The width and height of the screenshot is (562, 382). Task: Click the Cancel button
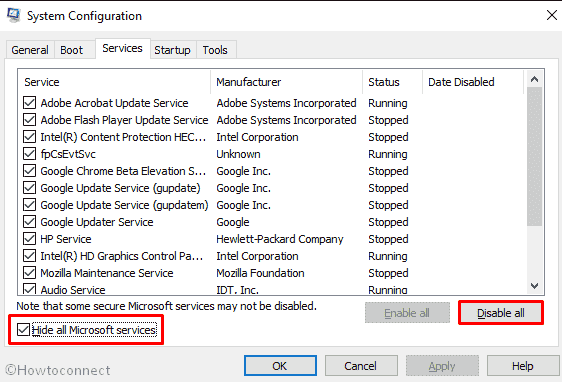[361, 366]
